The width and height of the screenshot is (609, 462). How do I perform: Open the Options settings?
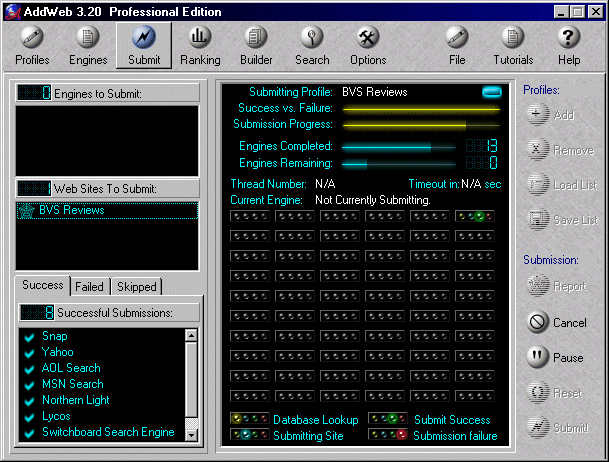368,46
